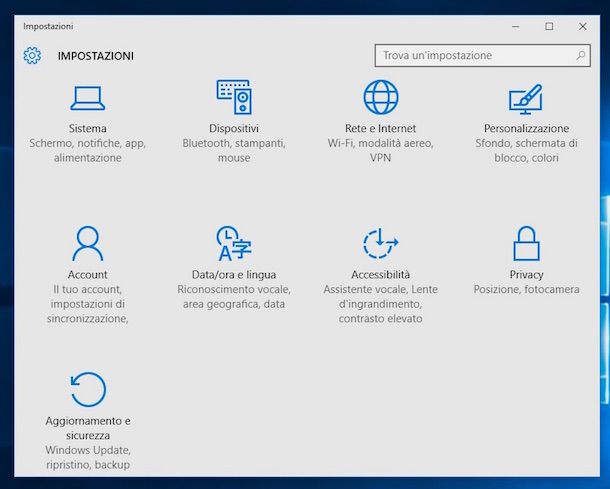This screenshot has width=610, height=489.
Task: Open the Personalizzazione paintbrush icon
Action: [526, 99]
